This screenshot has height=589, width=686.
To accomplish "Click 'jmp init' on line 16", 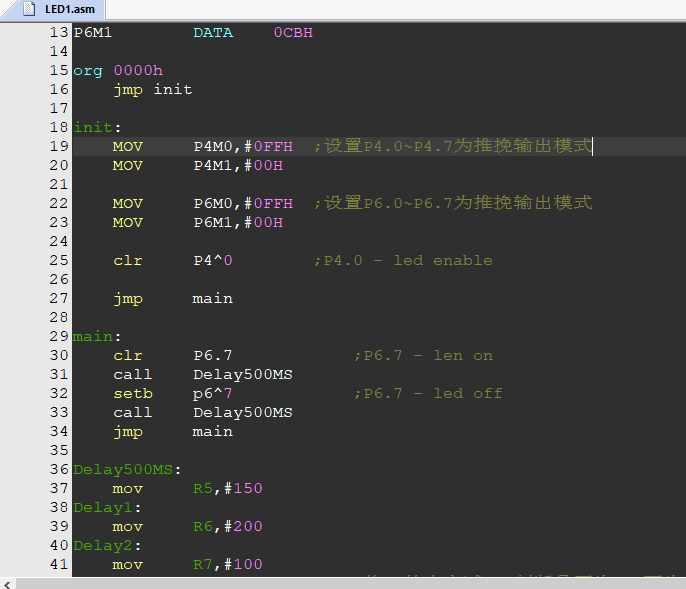I will (x=153, y=90).
